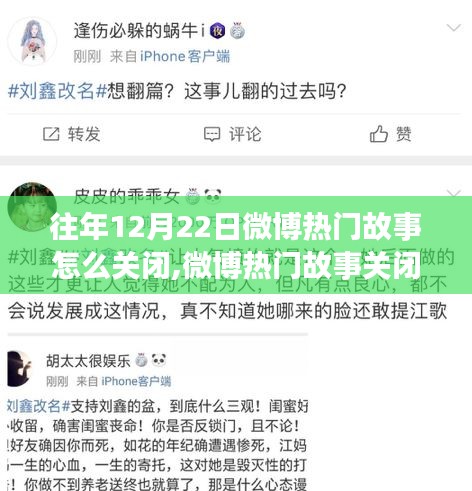Tap the 评论 comment bubble icon
The width and height of the screenshot is (472, 491).
point(212,134)
